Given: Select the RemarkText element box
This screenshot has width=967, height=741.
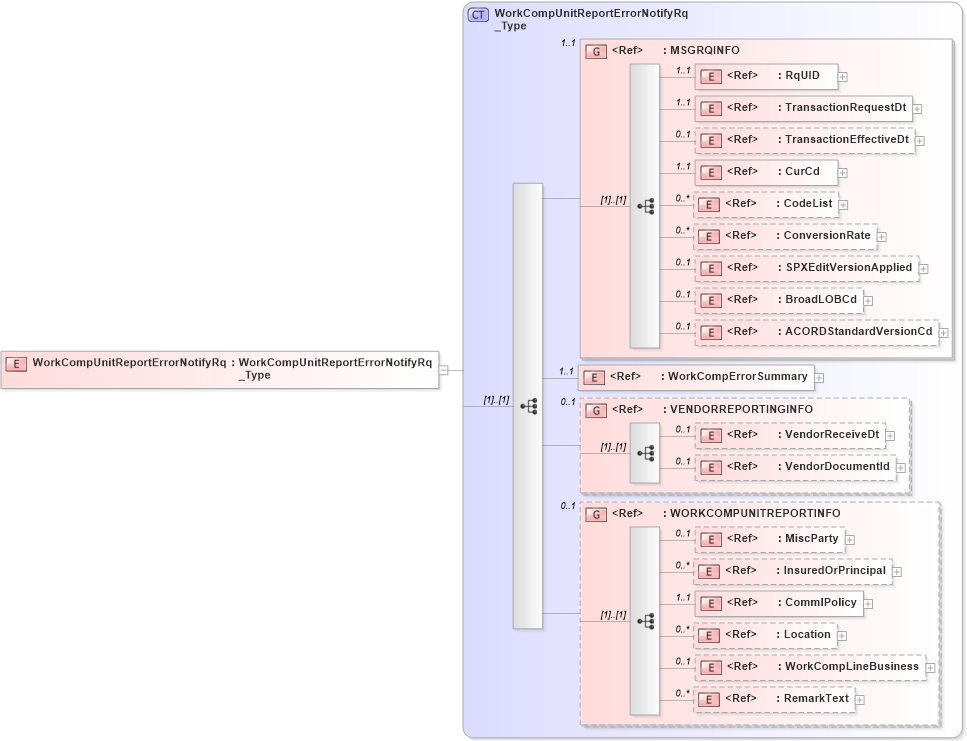Looking at the screenshot, I should tap(775, 699).
